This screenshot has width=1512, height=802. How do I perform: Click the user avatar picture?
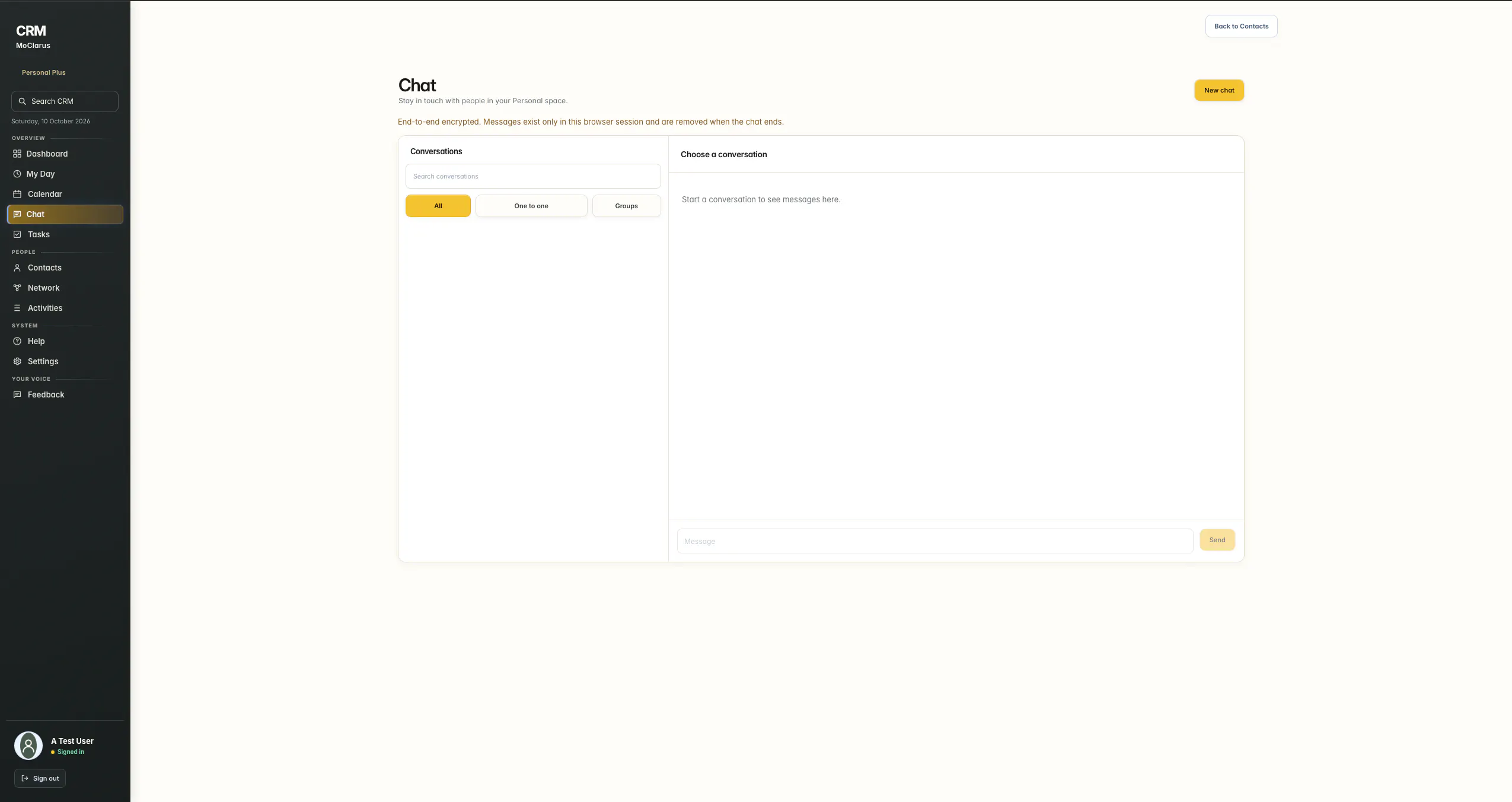28,746
